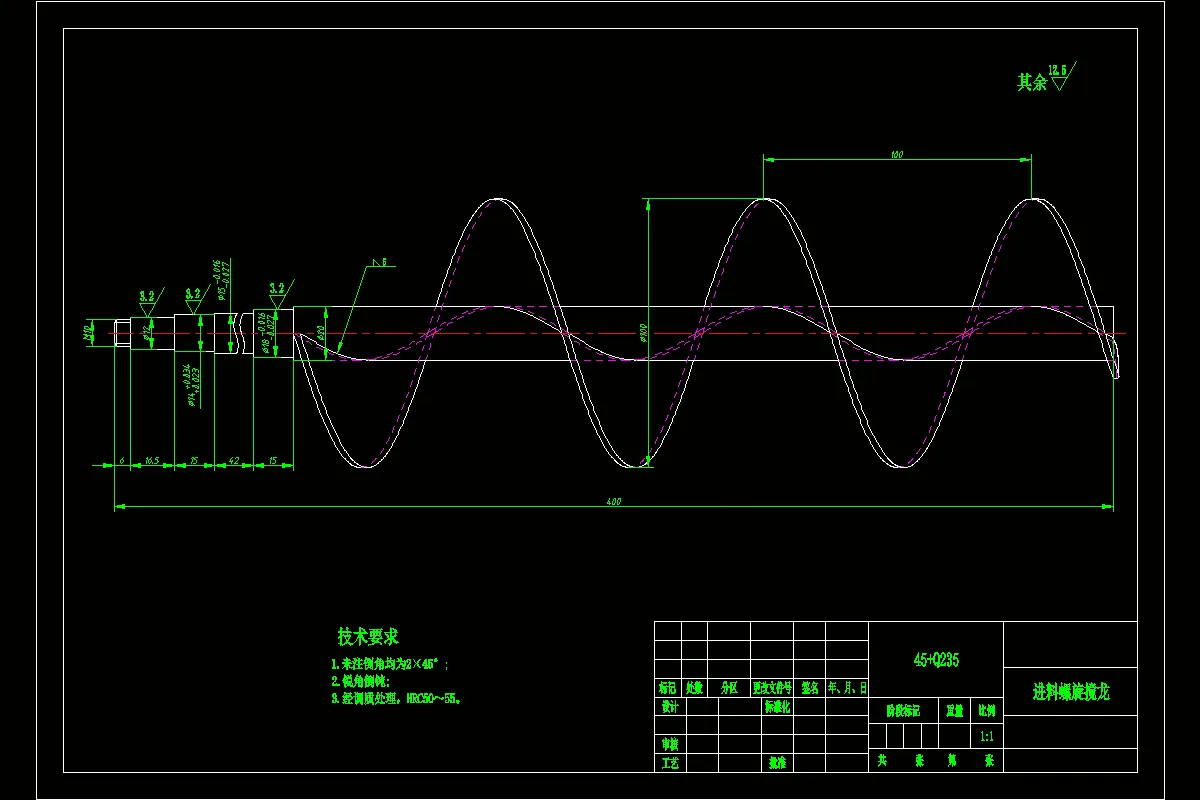The image size is (1200, 800).
Task: Click the "重量" title block cell
Action: [x=954, y=711]
